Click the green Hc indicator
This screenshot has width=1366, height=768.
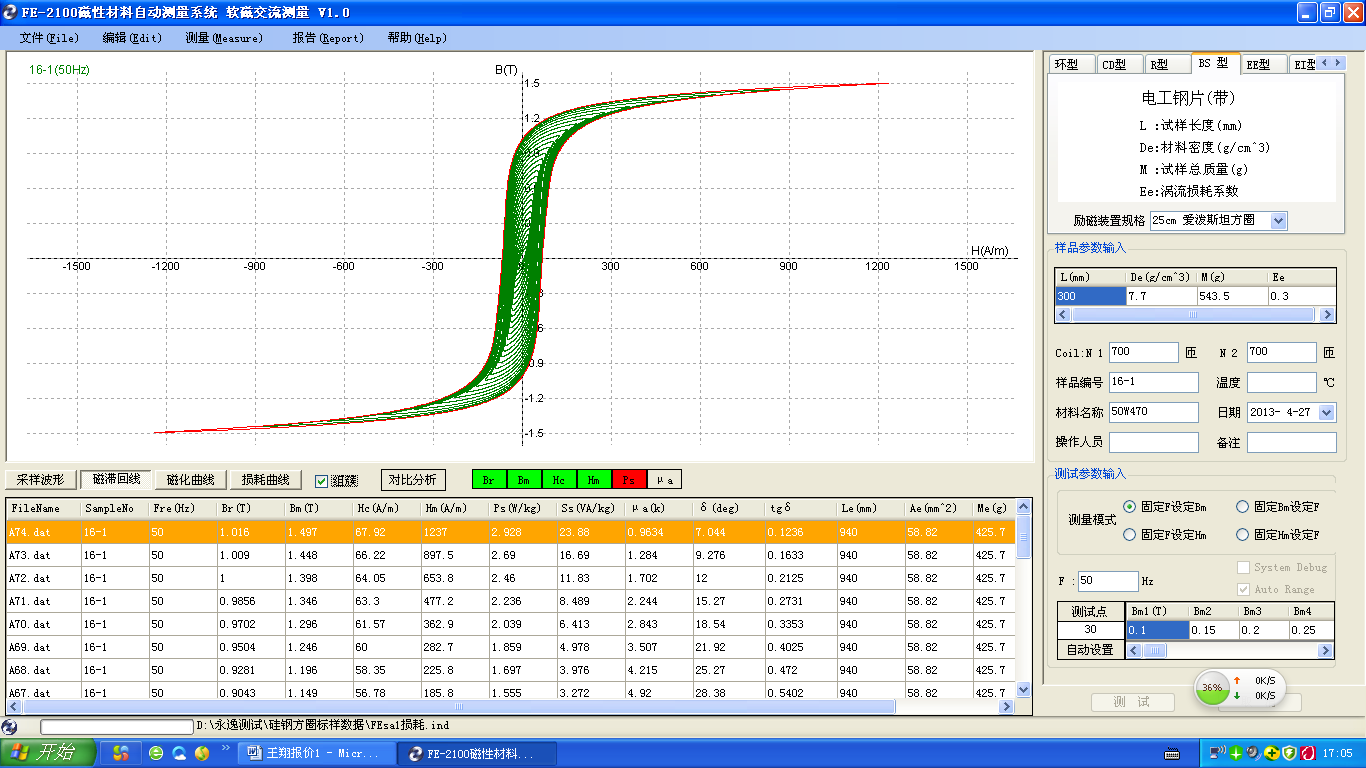[x=558, y=480]
